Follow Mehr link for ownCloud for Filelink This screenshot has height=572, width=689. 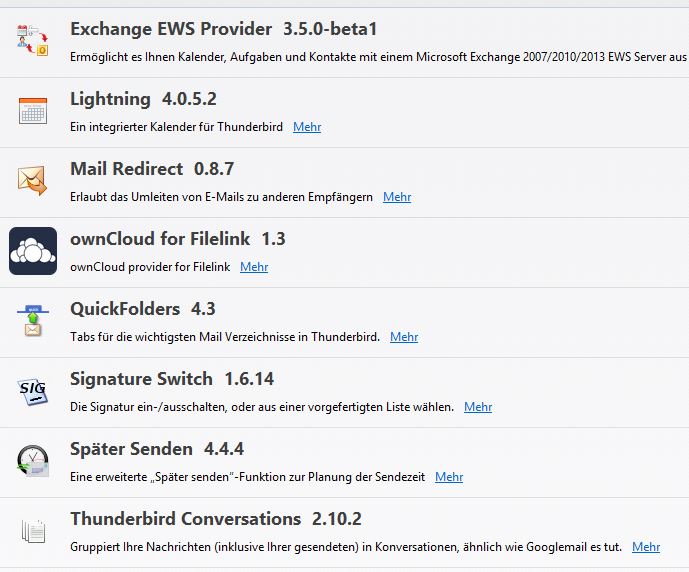pos(254,267)
